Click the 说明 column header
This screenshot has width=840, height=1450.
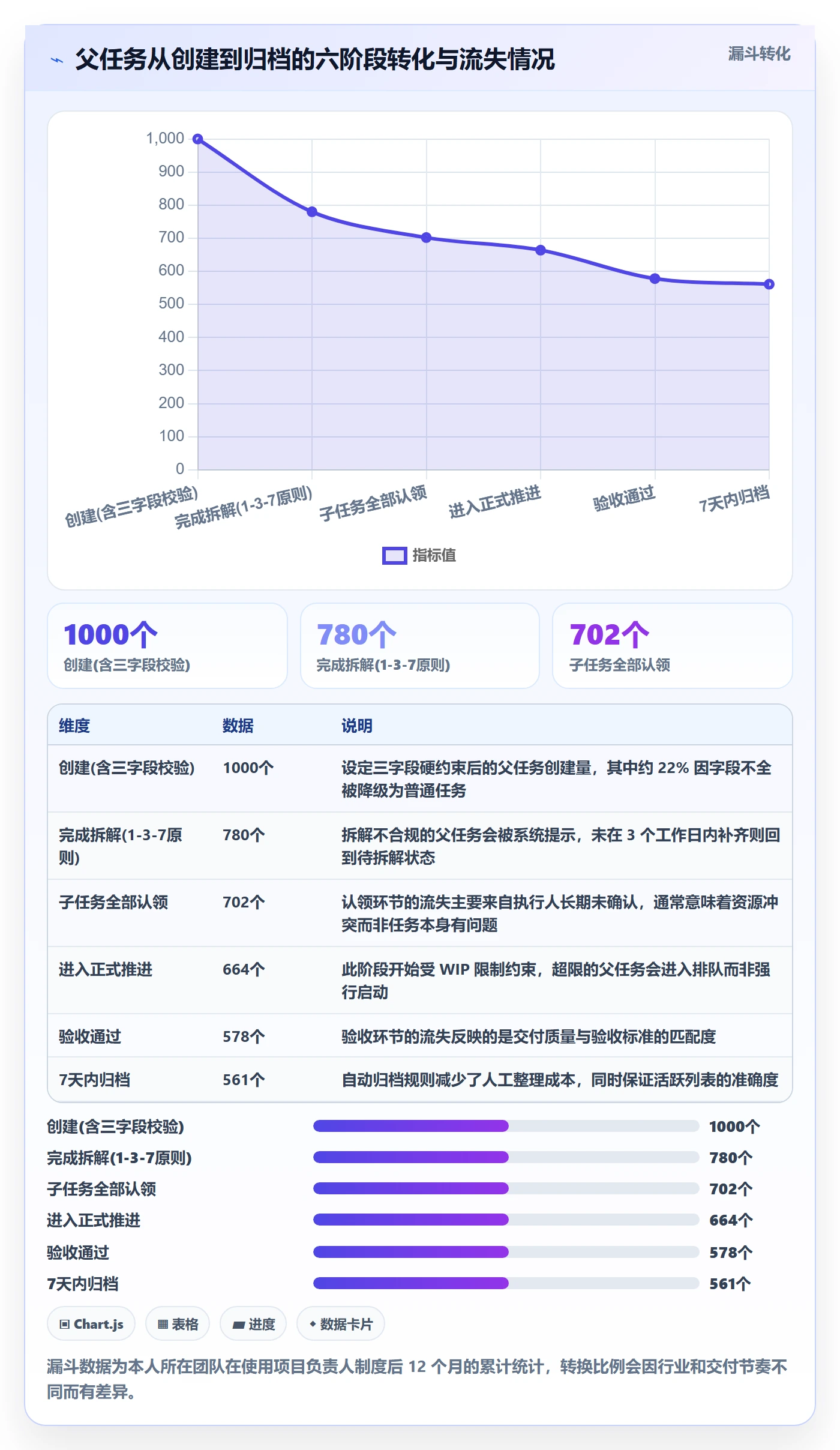357,726
